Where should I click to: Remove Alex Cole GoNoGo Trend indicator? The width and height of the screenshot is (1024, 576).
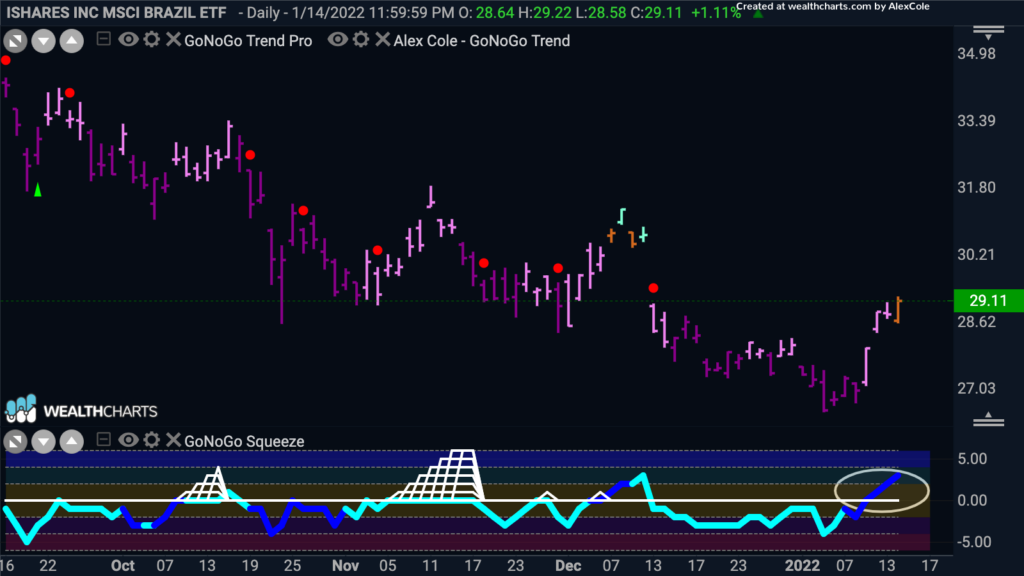[x=383, y=40]
